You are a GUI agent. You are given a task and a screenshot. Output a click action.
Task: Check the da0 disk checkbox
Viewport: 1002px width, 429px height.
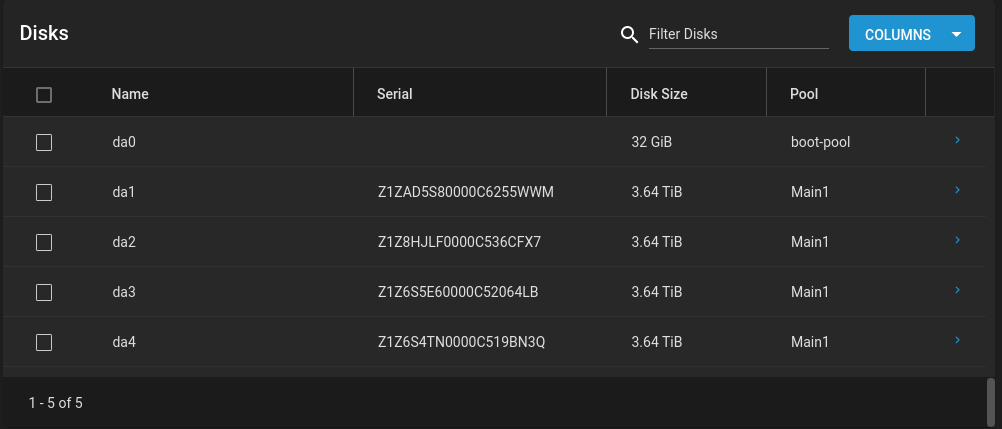44,143
